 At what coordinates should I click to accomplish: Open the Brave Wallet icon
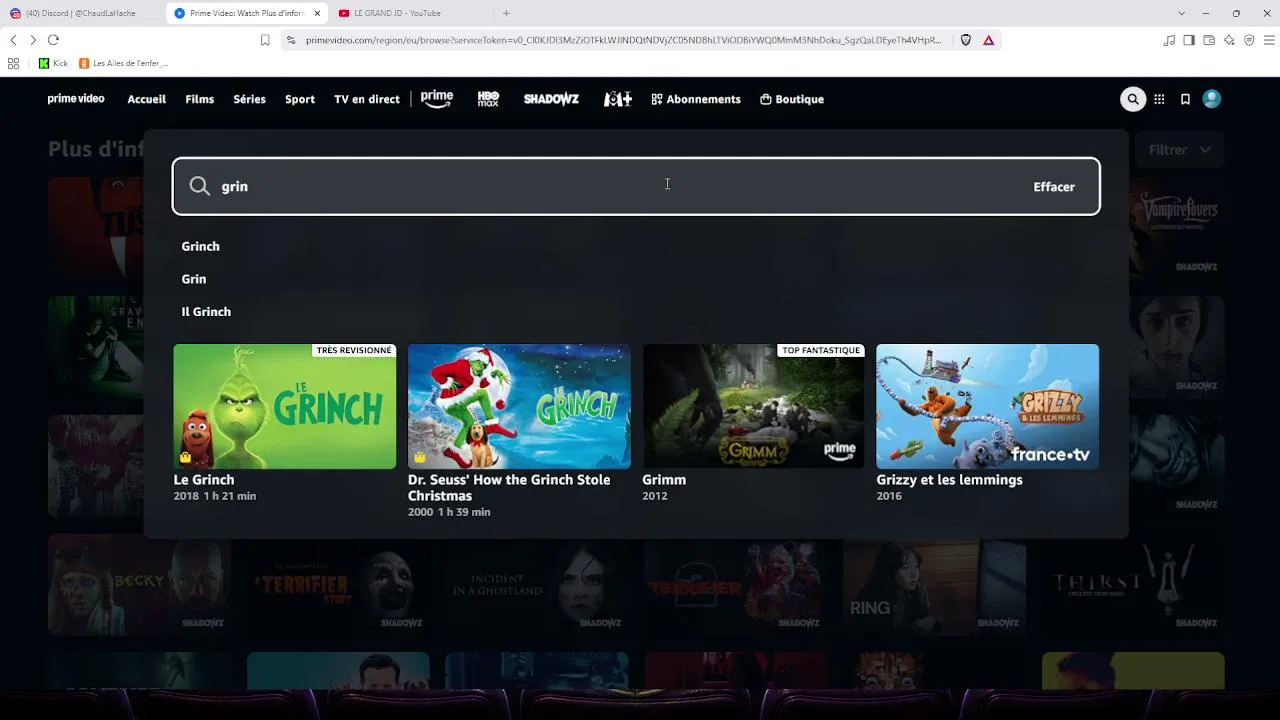coord(1209,40)
